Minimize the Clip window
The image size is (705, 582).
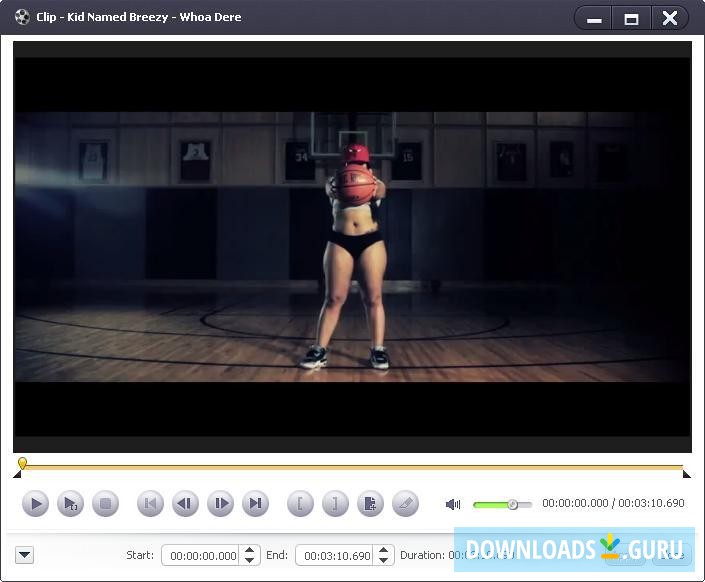coord(594,19)
